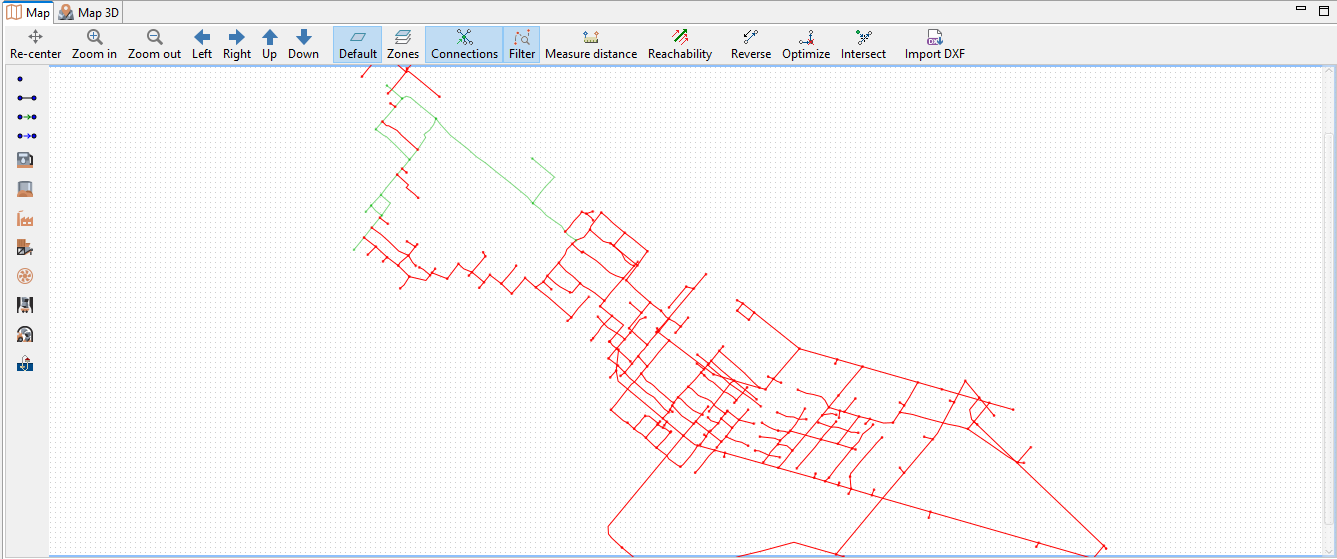The image size is (1337, 559).
Task: Pan the map Right
Action: (x=237, y=45)
